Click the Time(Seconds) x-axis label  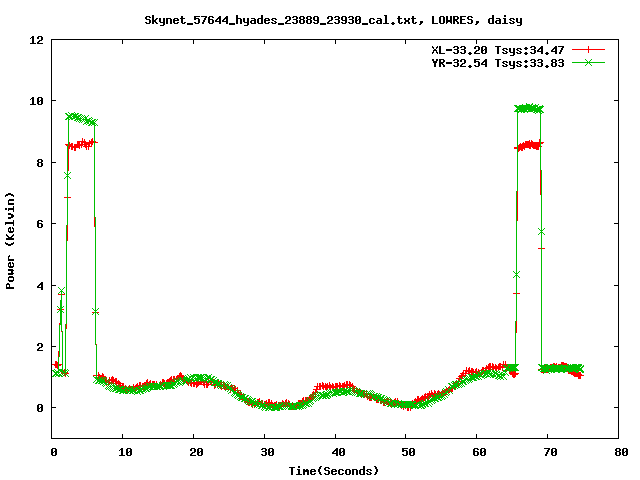pyautogui.click(x=334, y=471)
